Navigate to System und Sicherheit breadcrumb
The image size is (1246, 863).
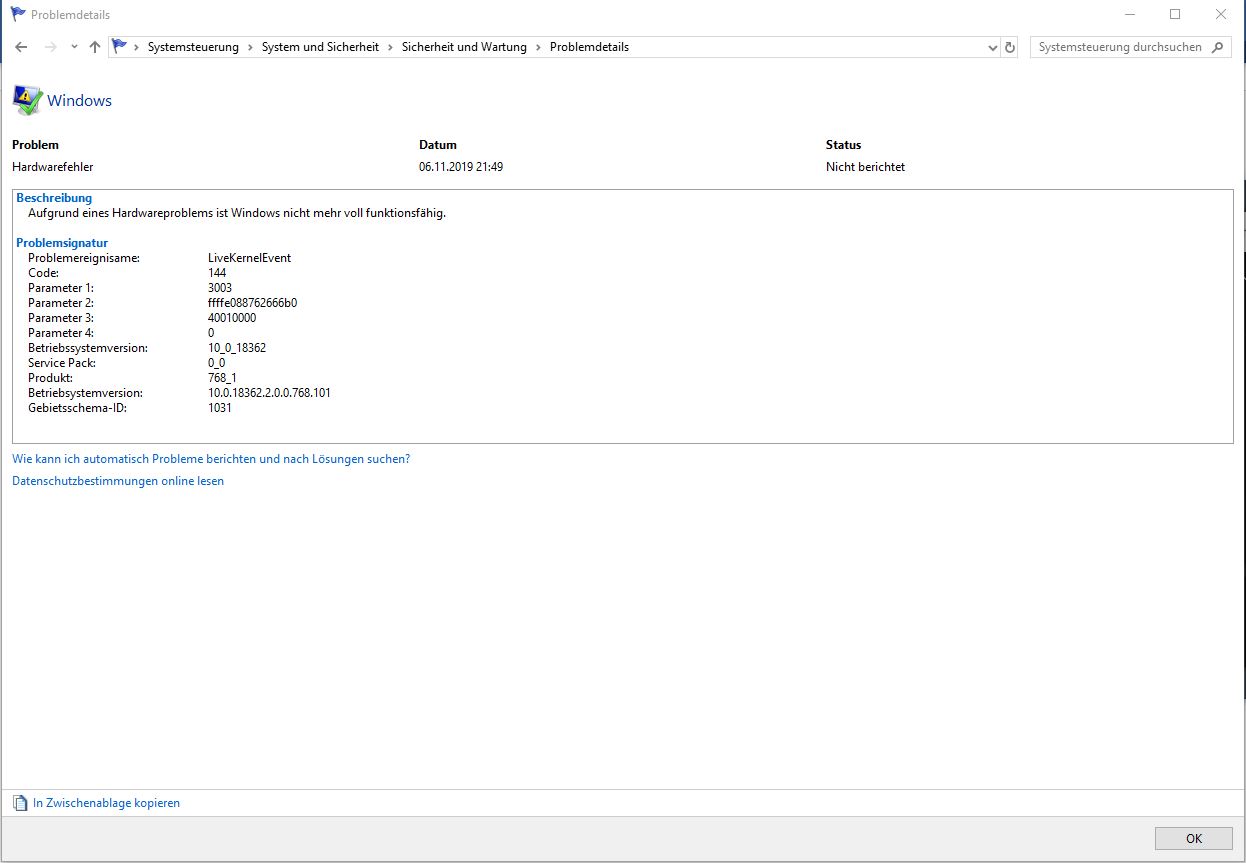tap(320, 47)
